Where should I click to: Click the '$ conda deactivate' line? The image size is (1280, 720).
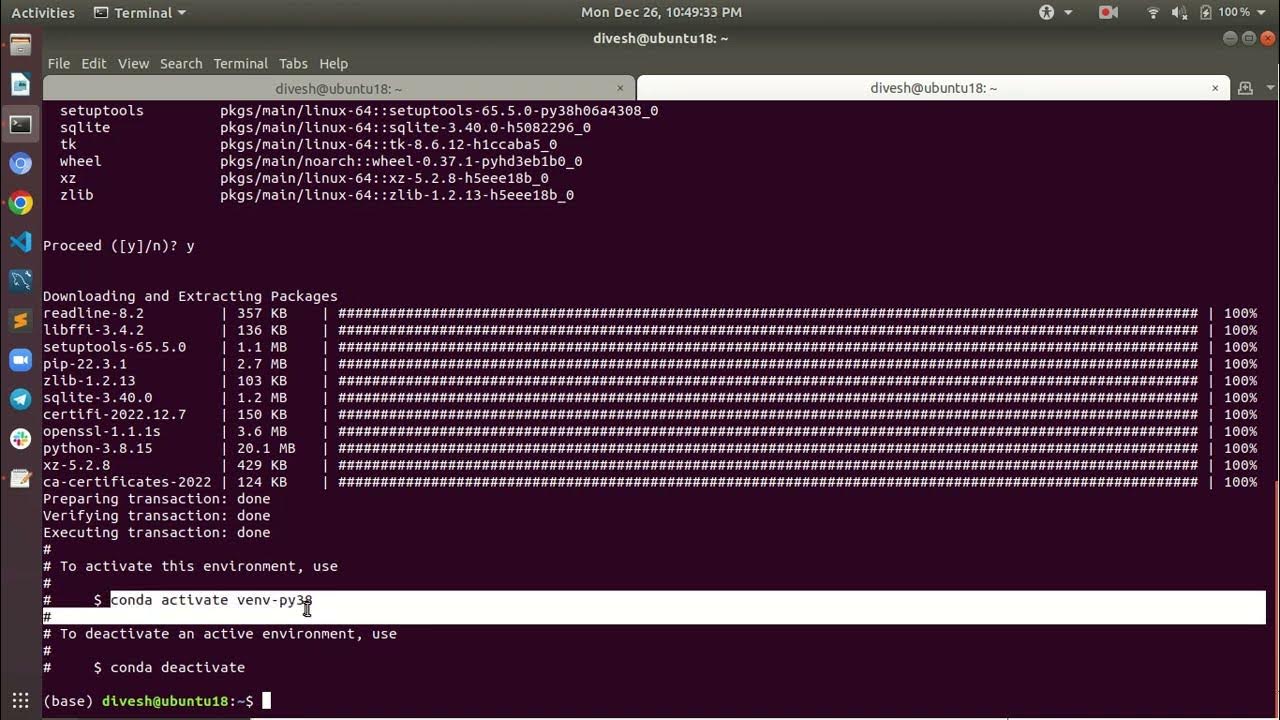coord(169,667)
